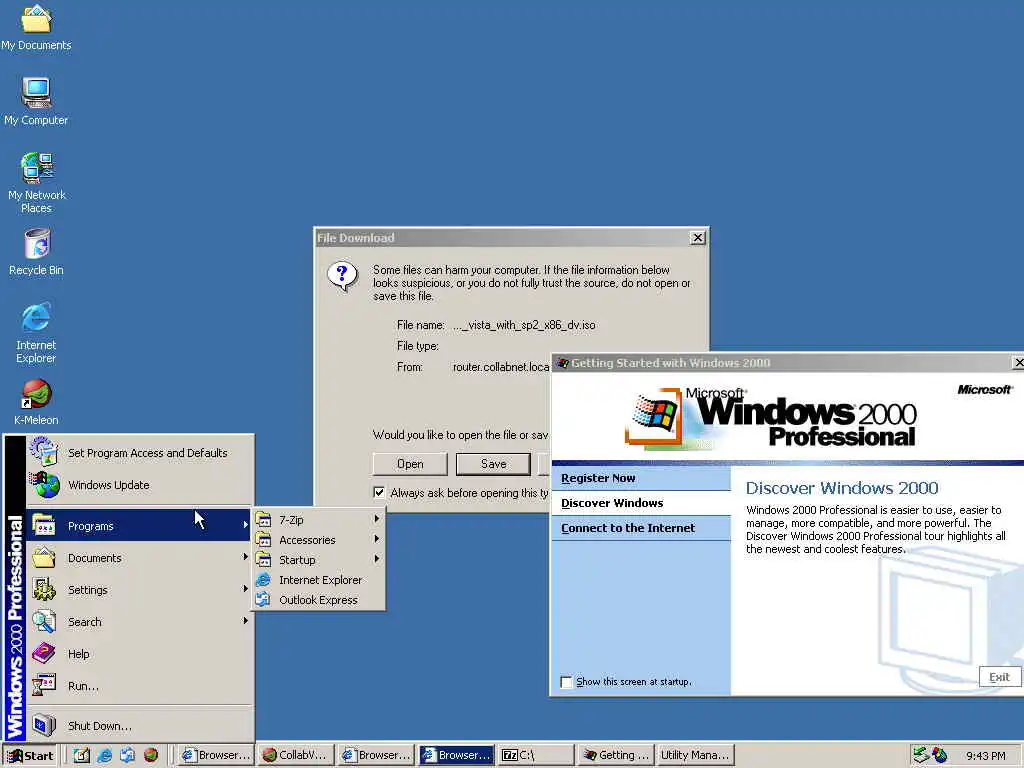
Task: Switch to Utility Manager taskbar button
Action: click(696, 756)
